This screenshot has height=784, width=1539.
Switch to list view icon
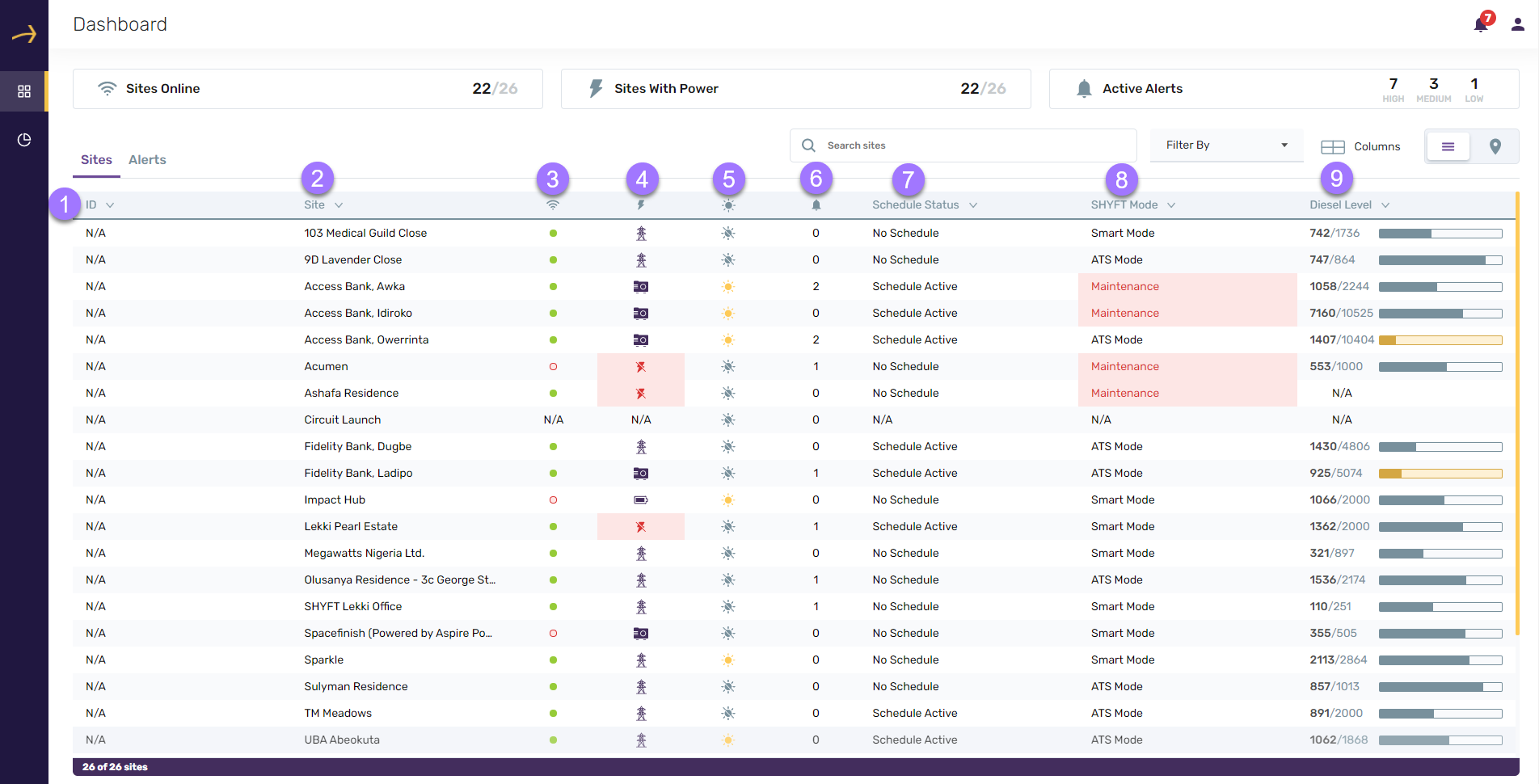[x=1448, y=146]
